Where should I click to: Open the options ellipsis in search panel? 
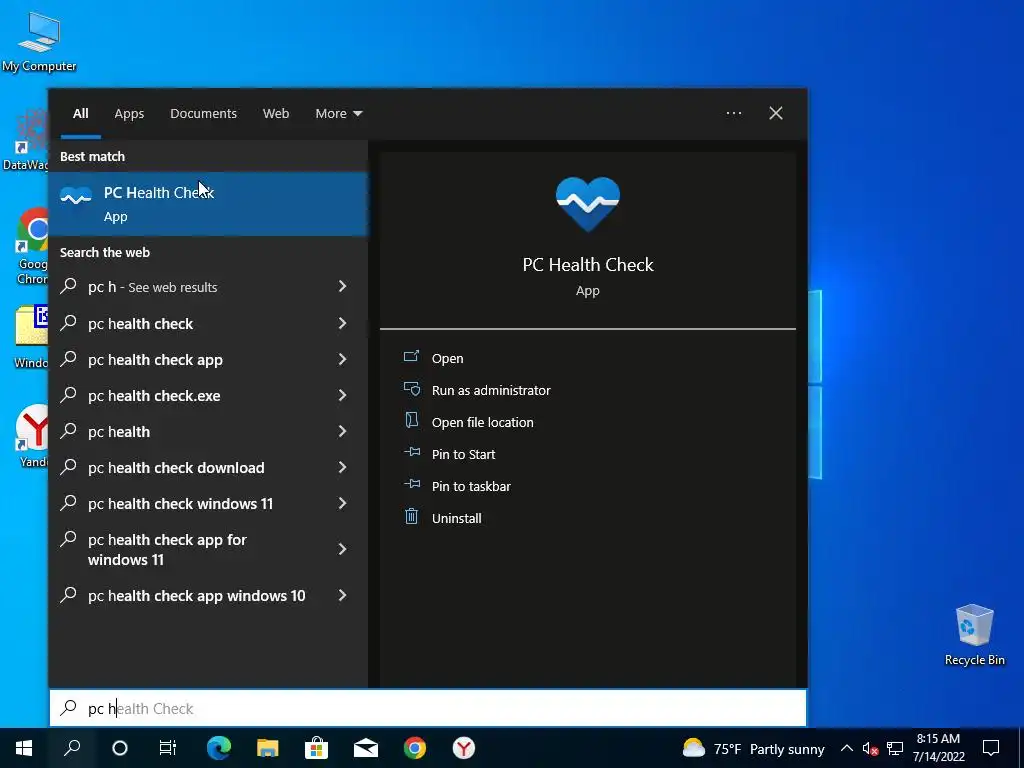pos(734,113)
